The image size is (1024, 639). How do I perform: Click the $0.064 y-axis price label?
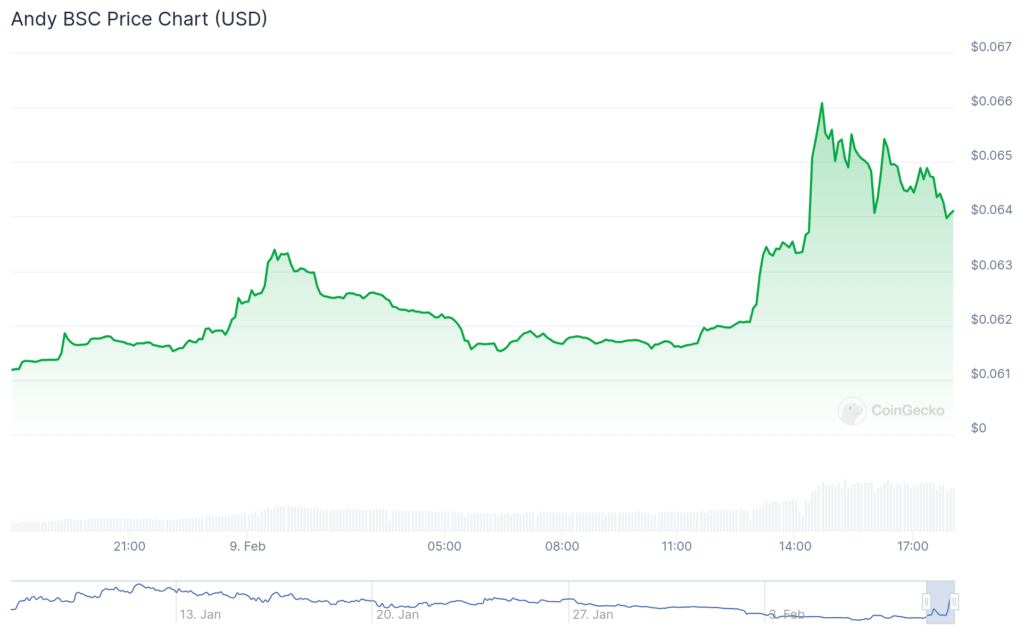click(x=991, y=210)
